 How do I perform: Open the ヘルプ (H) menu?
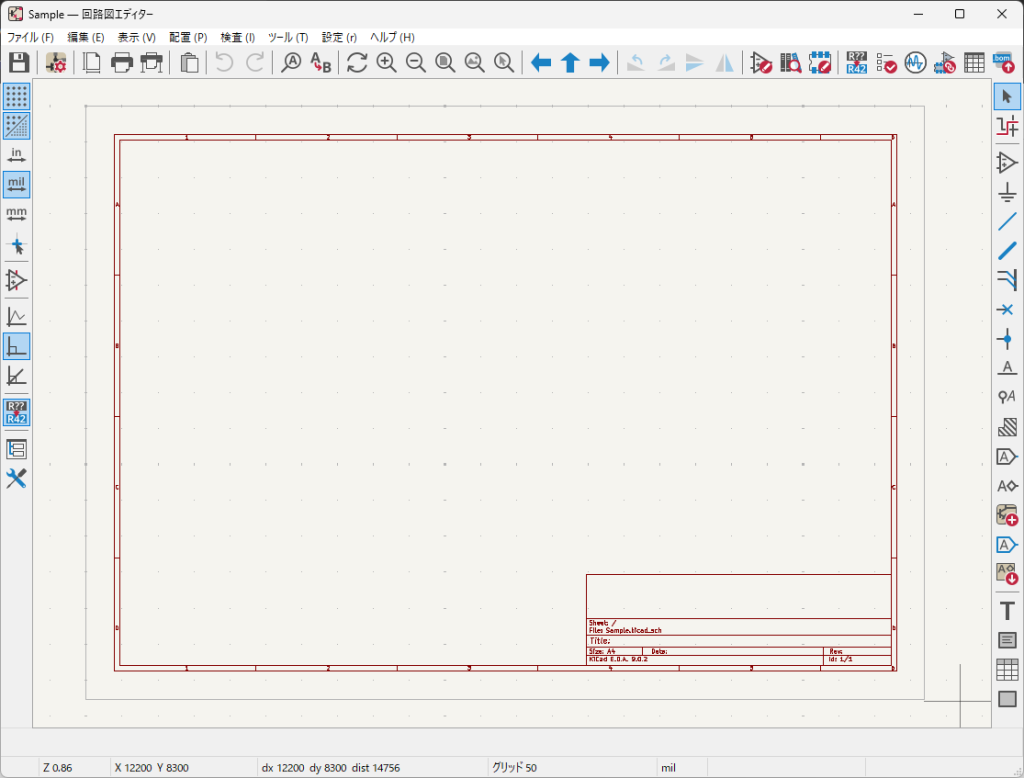click(392, 37)
